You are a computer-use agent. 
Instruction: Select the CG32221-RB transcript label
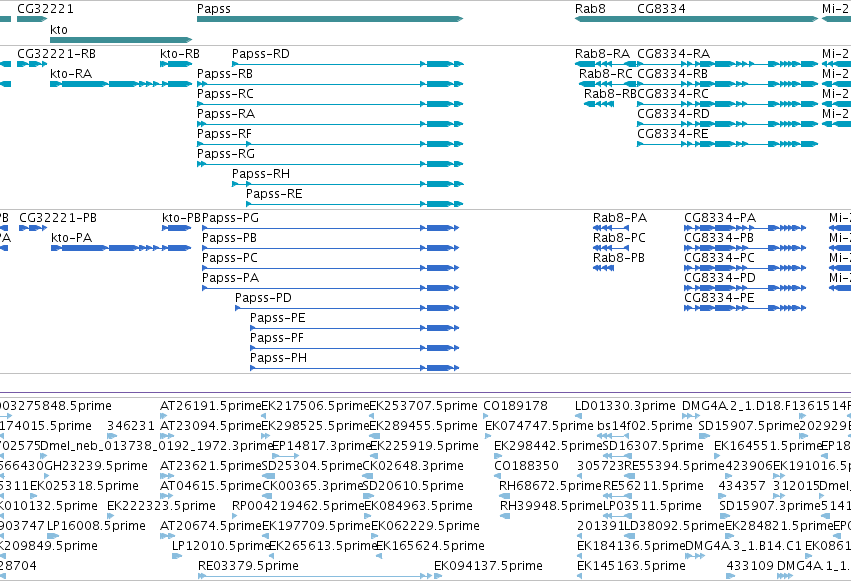[56, 54]
